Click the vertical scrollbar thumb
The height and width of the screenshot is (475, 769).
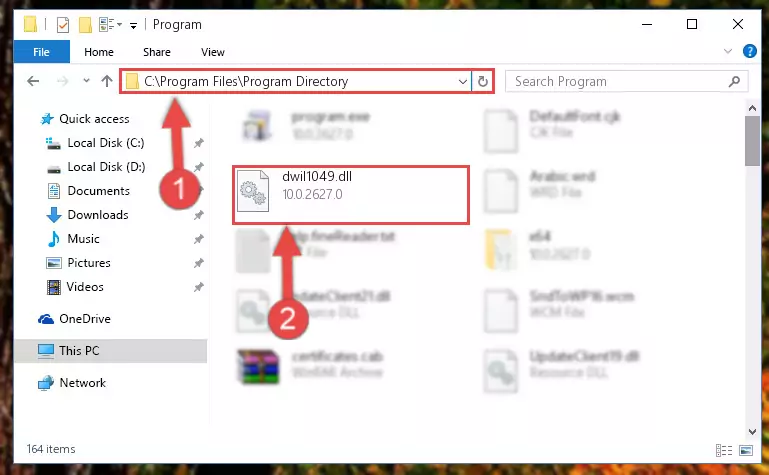pyautogui.click(x=752, y=142)
